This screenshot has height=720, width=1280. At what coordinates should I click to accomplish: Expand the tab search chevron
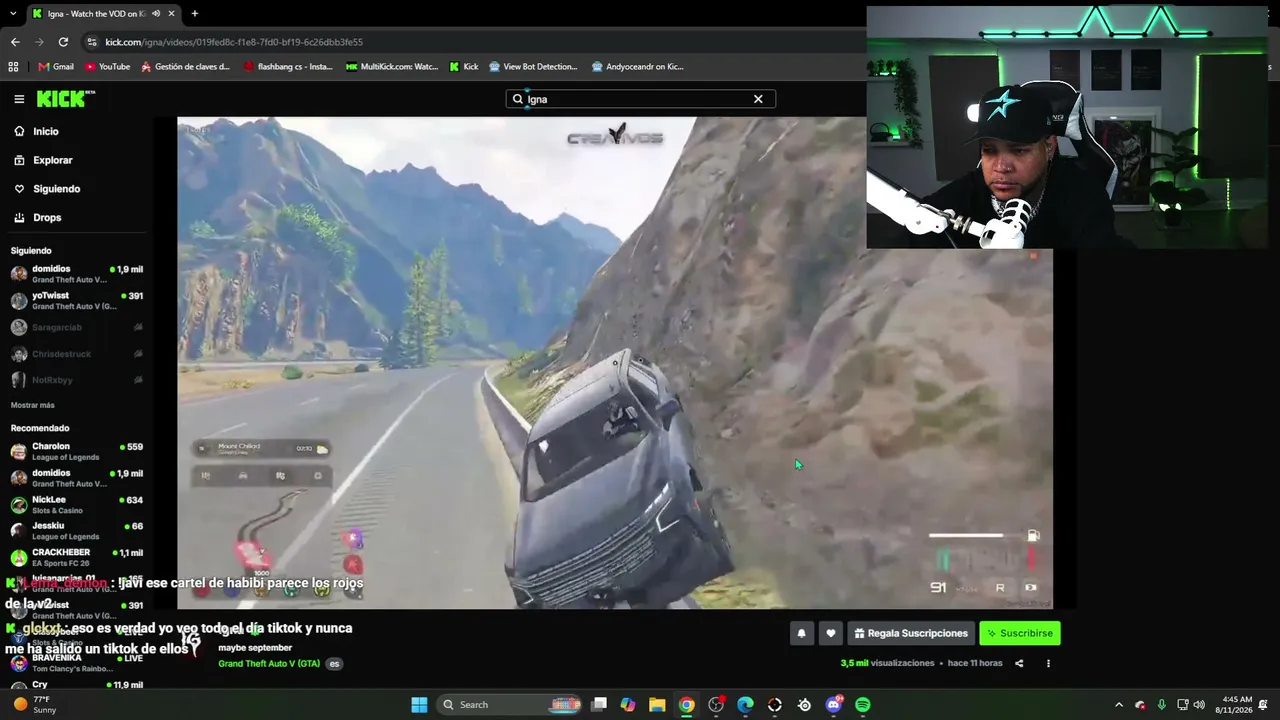pos(13,14)
